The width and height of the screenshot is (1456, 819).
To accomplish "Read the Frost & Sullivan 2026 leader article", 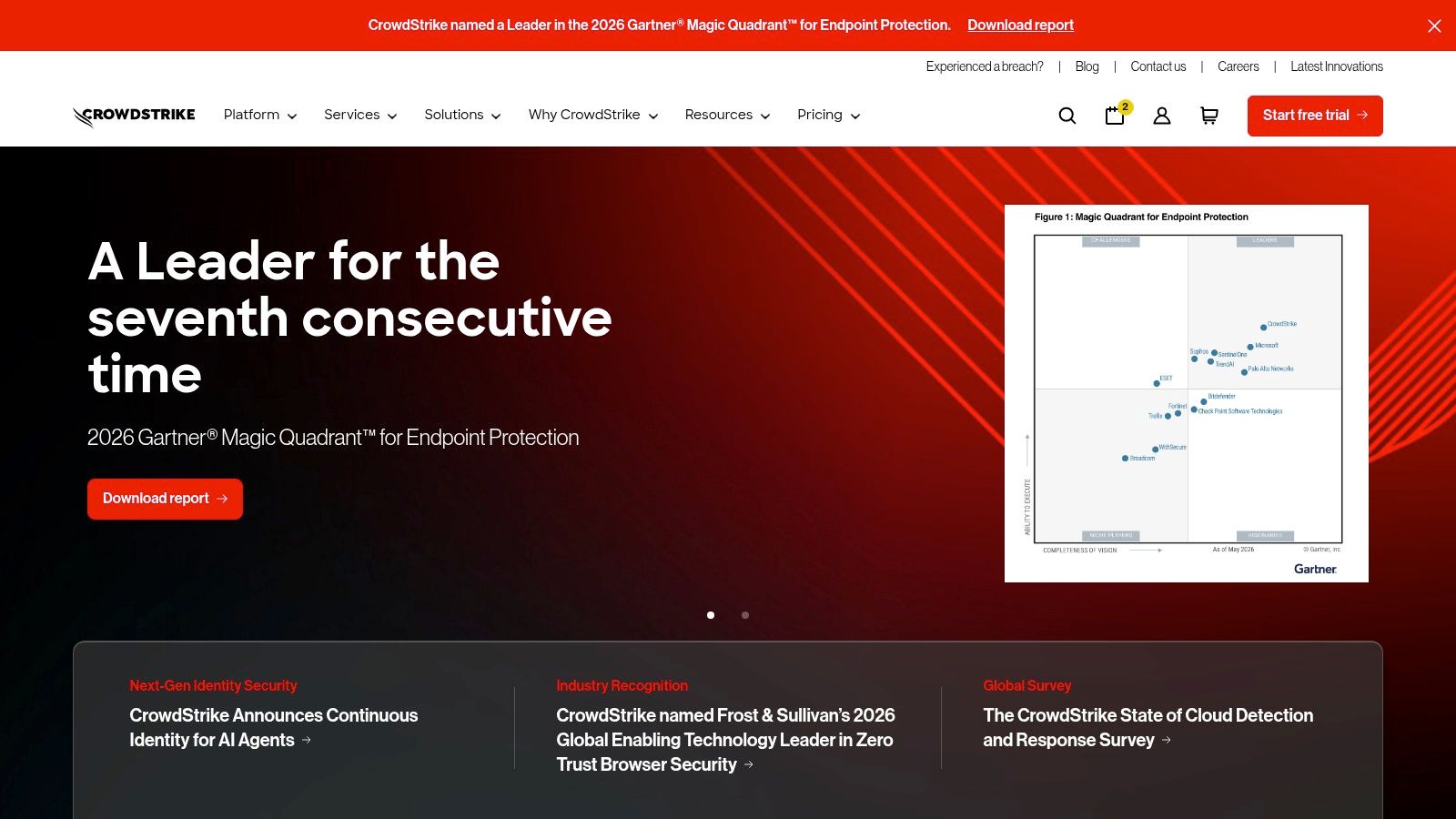I will pyautogui.click(x=726, y=740).
